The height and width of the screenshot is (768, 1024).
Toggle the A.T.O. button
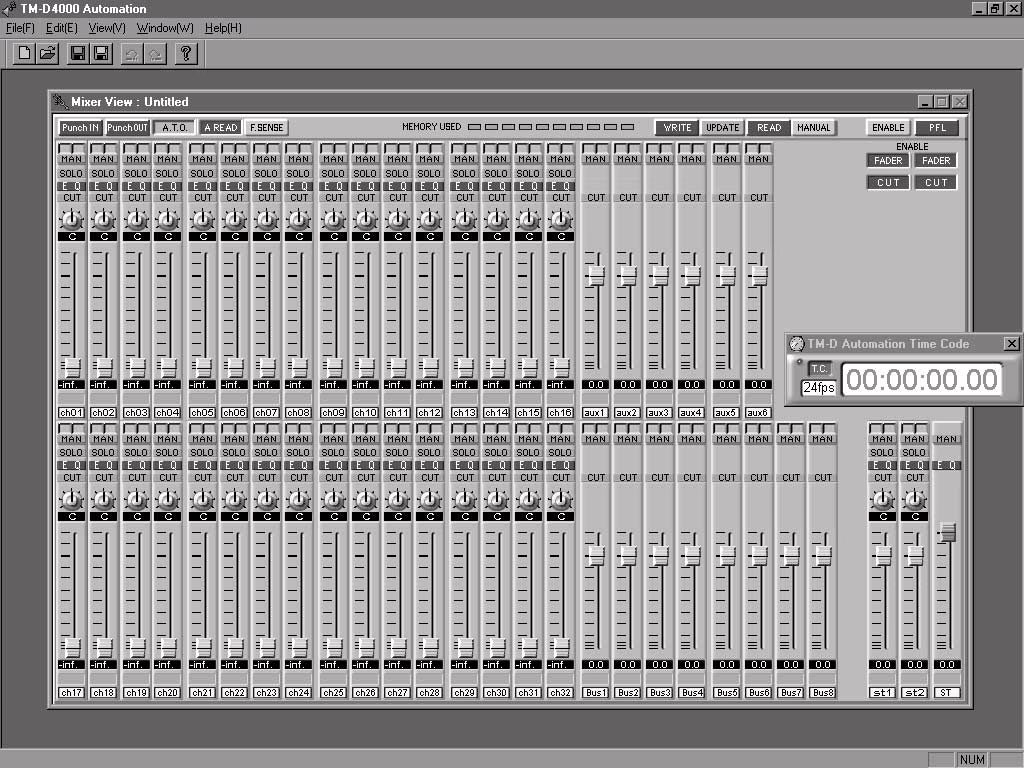[174, 127]
